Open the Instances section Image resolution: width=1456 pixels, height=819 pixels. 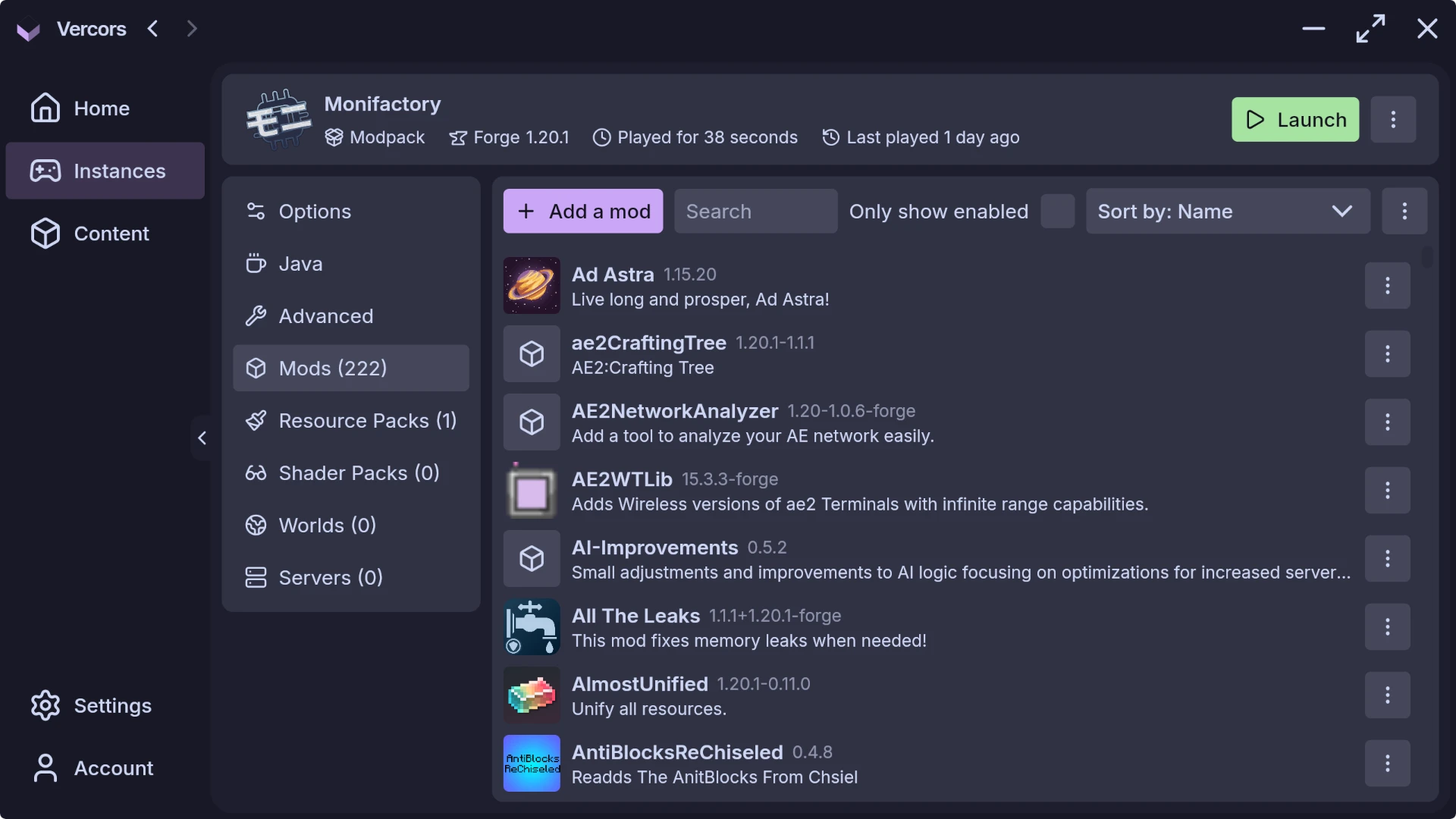pyautogui.click(x=105, y=171)
